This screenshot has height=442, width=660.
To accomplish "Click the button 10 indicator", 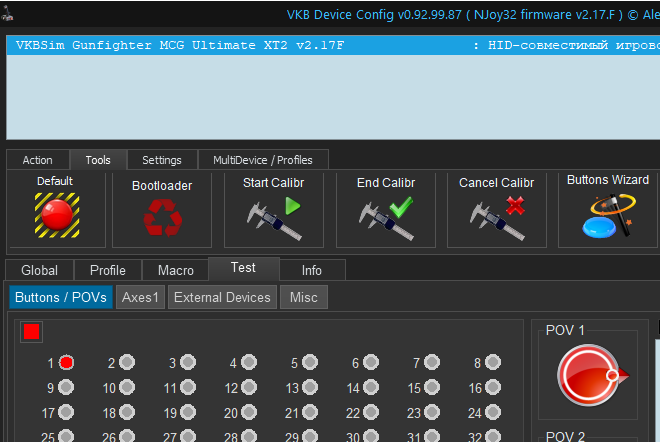I will pyautogui.click(x=127, y=387).
